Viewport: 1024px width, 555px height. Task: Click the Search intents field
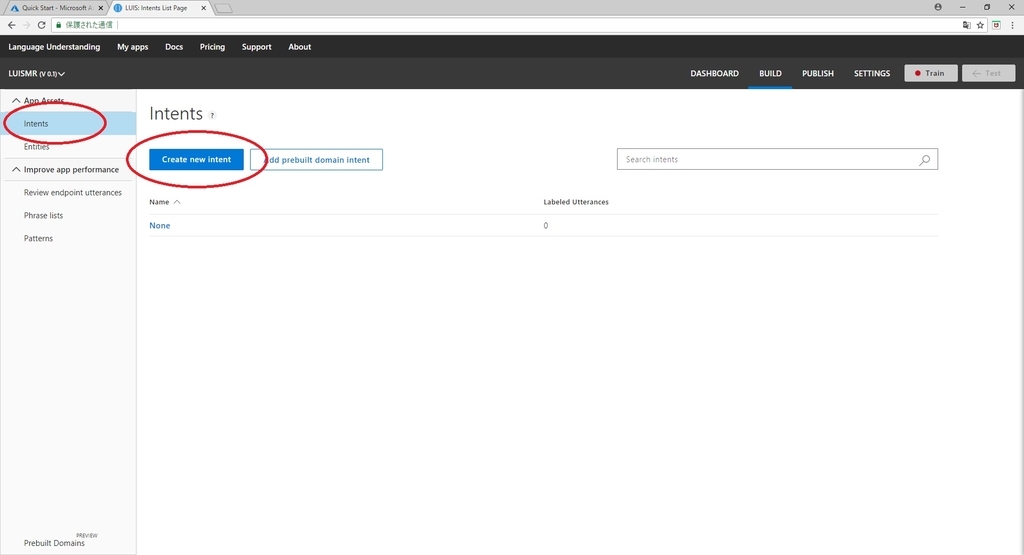pos(777,159)
